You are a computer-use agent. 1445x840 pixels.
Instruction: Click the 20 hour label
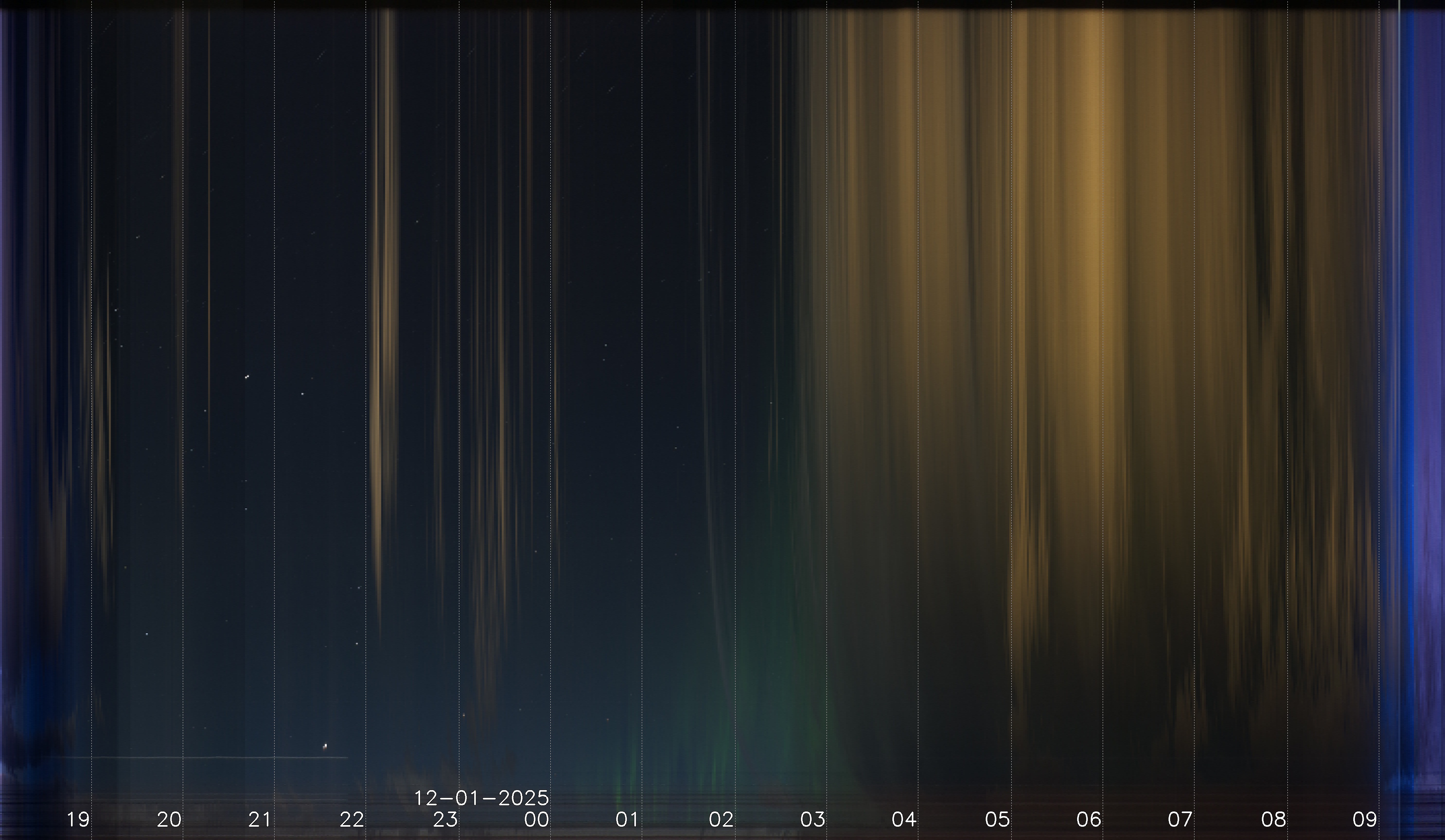(x=169, y=819)
